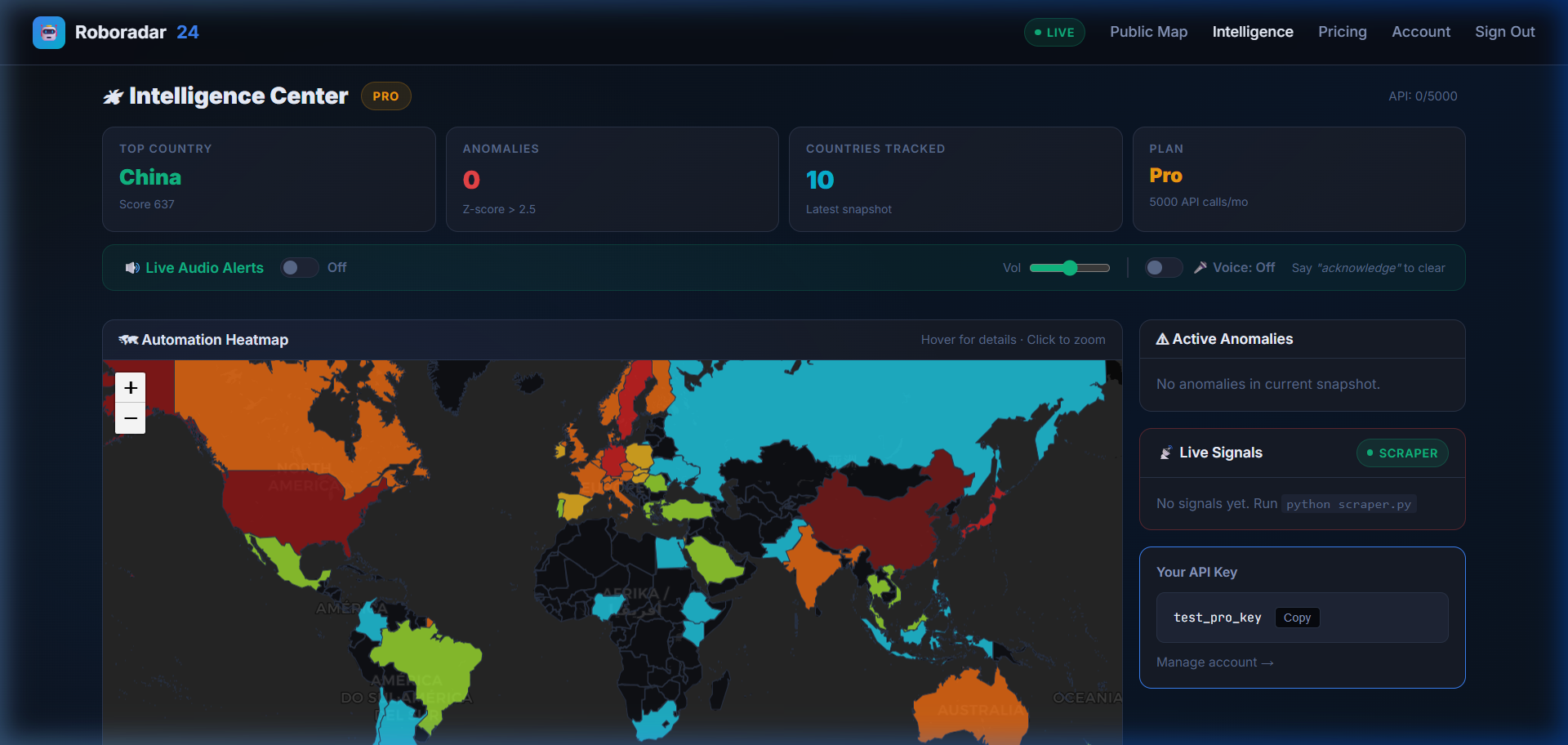1568x745 pixels.
Task: Adjust the Vol volume slider
Action: coord(1070,267)
